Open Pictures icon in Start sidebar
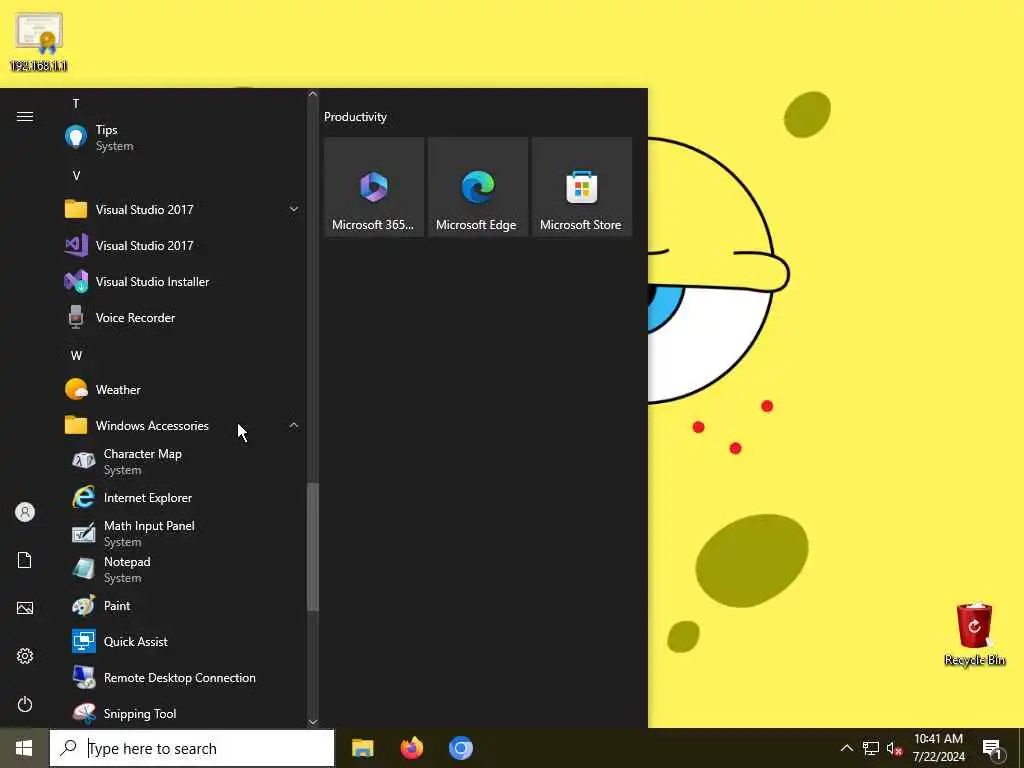The image size is (1024, 768). tap(25, 608)
